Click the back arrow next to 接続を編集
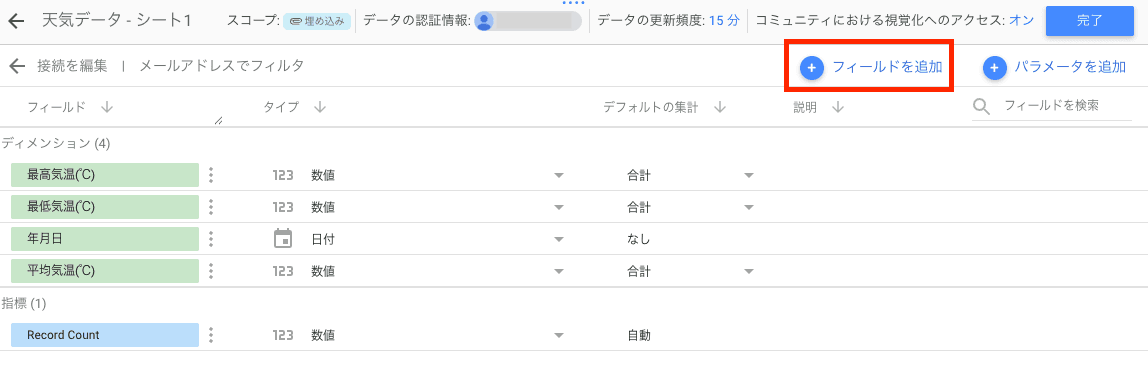Viewport: 1148px width, 377px height. pos(18,66)
